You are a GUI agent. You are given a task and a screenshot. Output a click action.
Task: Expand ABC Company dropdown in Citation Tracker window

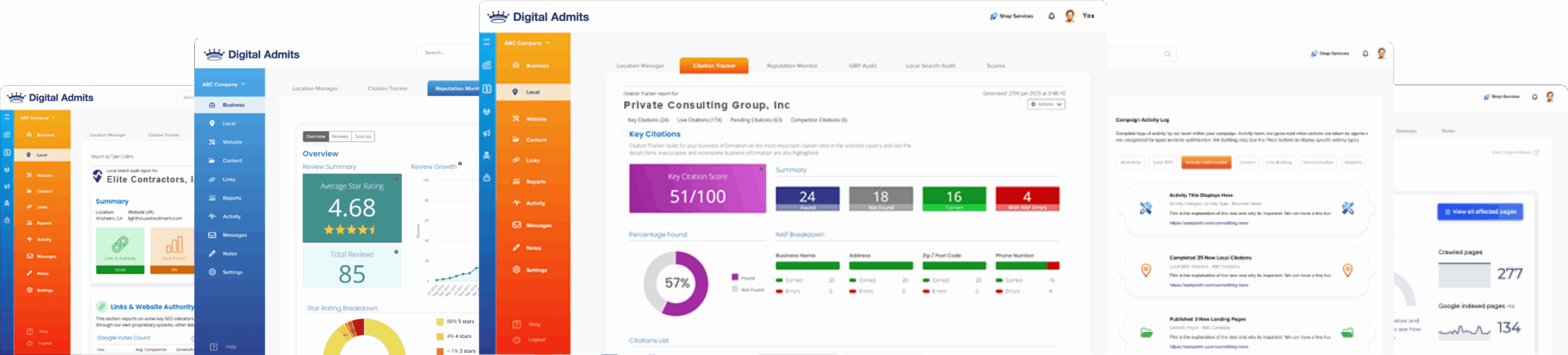[x=527, y=43]
